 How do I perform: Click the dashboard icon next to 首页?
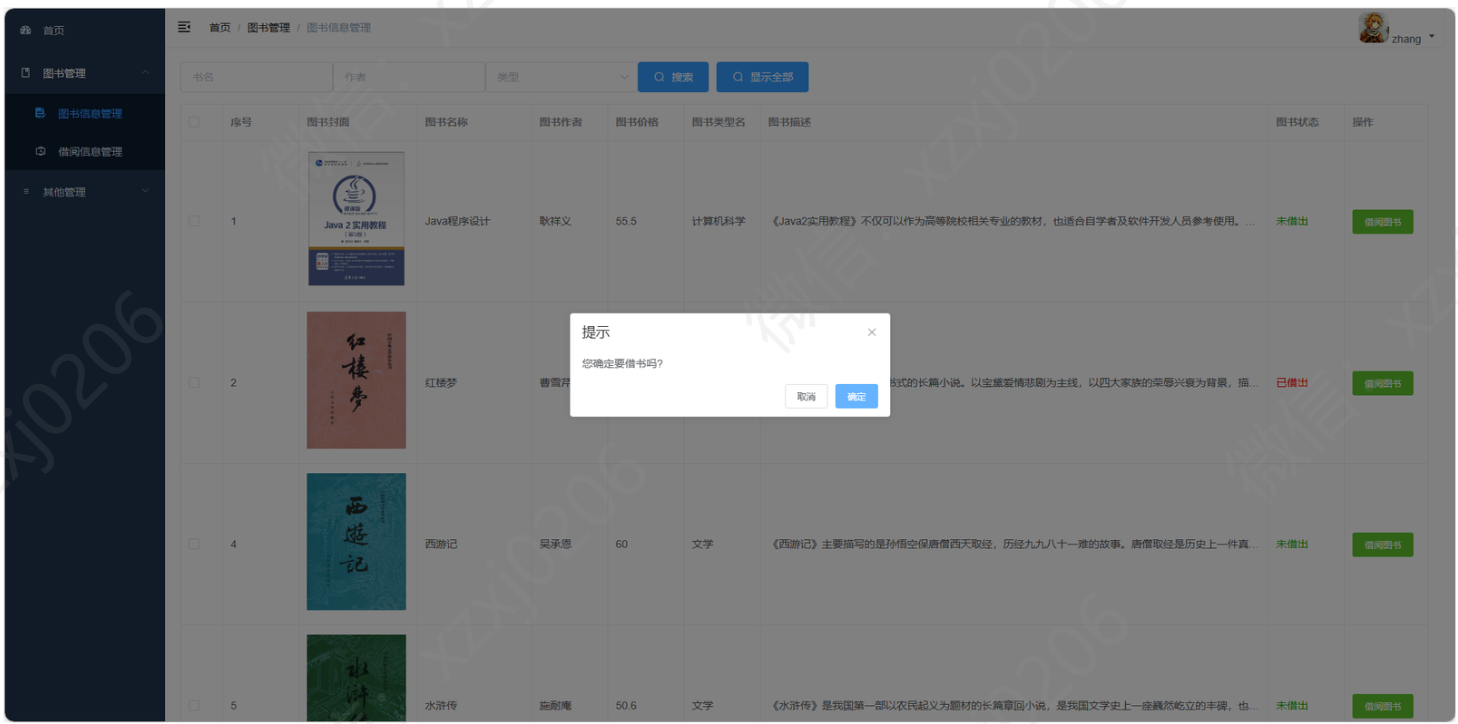(26, 31)
